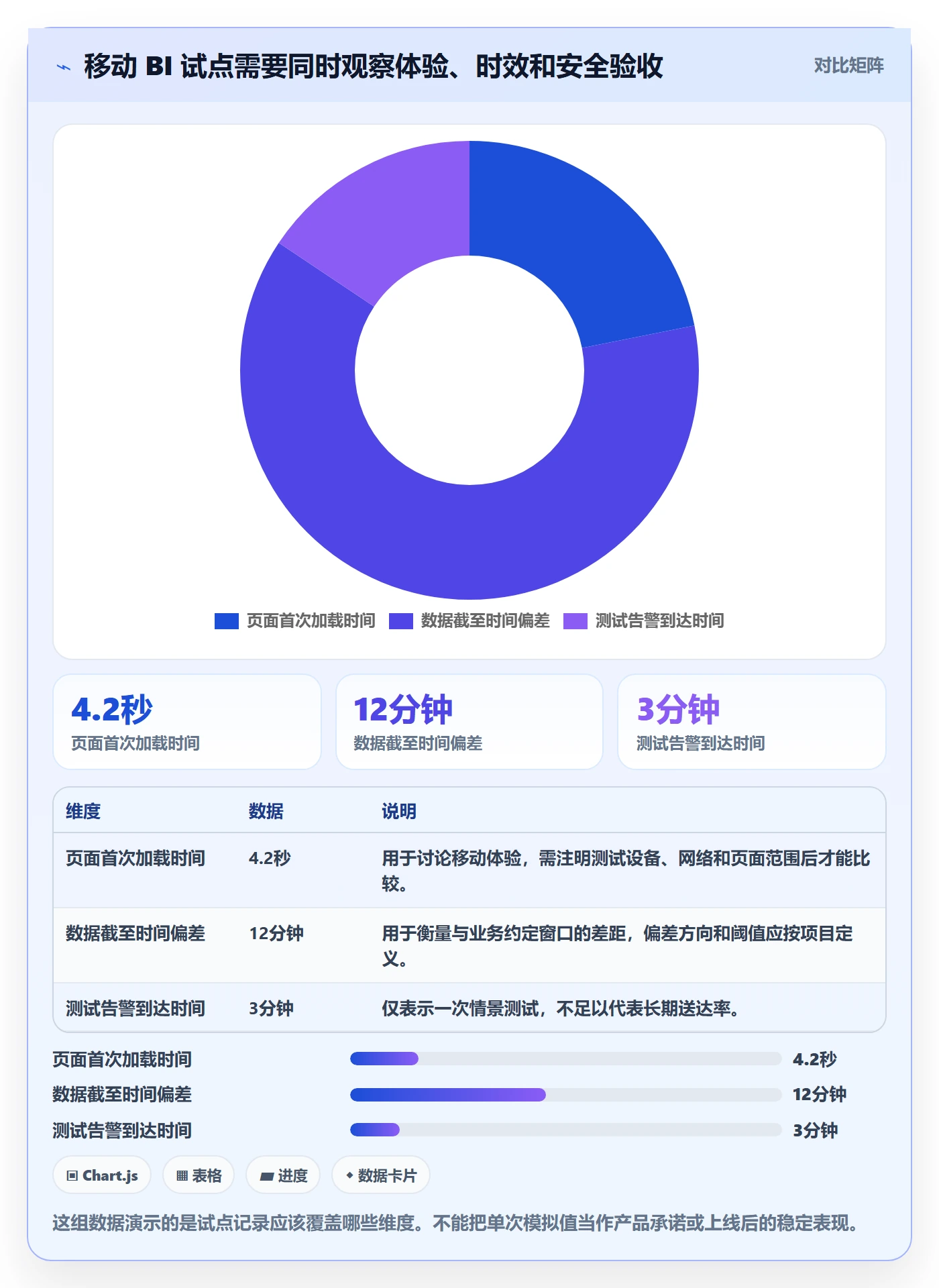Click the 表格 tag

(x=199, y=1175)
